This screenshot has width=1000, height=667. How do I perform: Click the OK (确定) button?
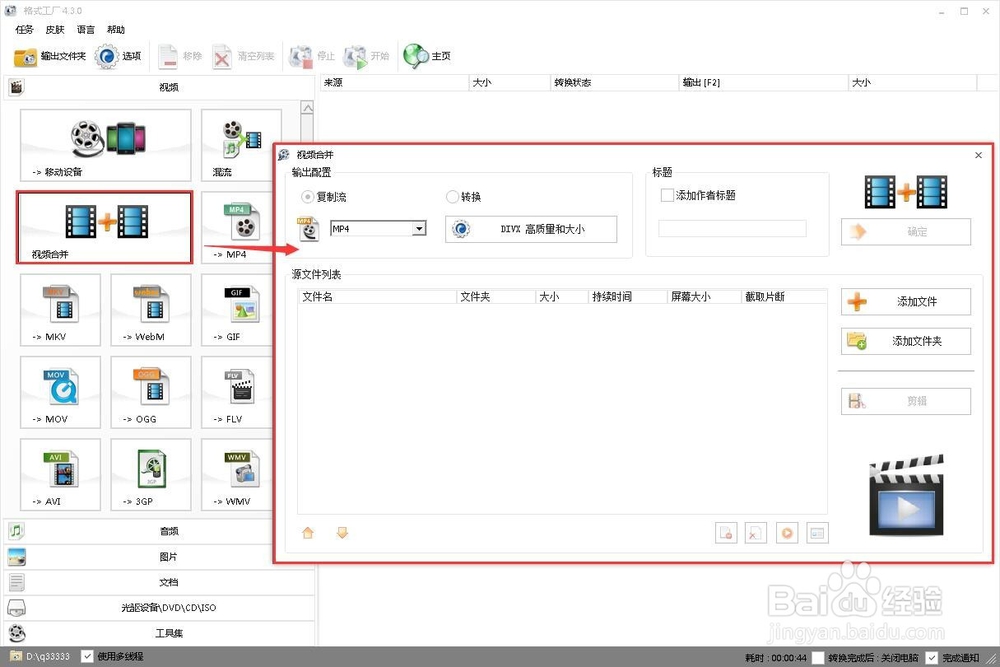pos(906,231)
